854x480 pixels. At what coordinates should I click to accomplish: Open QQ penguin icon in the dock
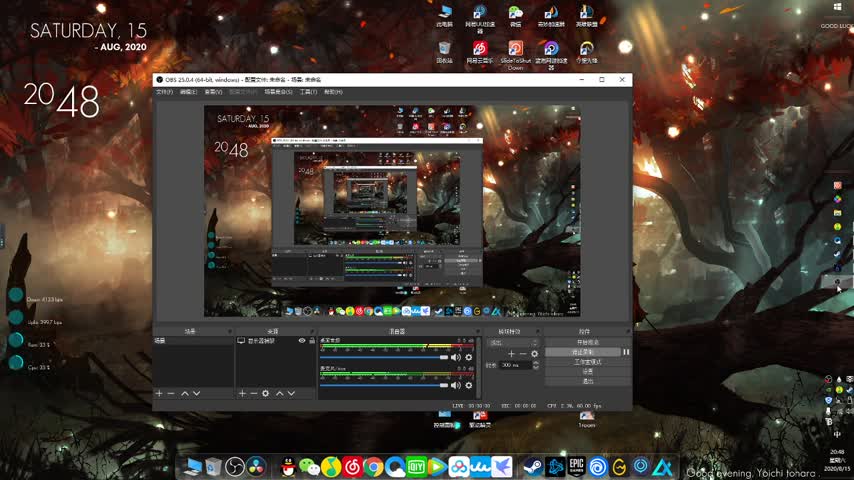288,467
